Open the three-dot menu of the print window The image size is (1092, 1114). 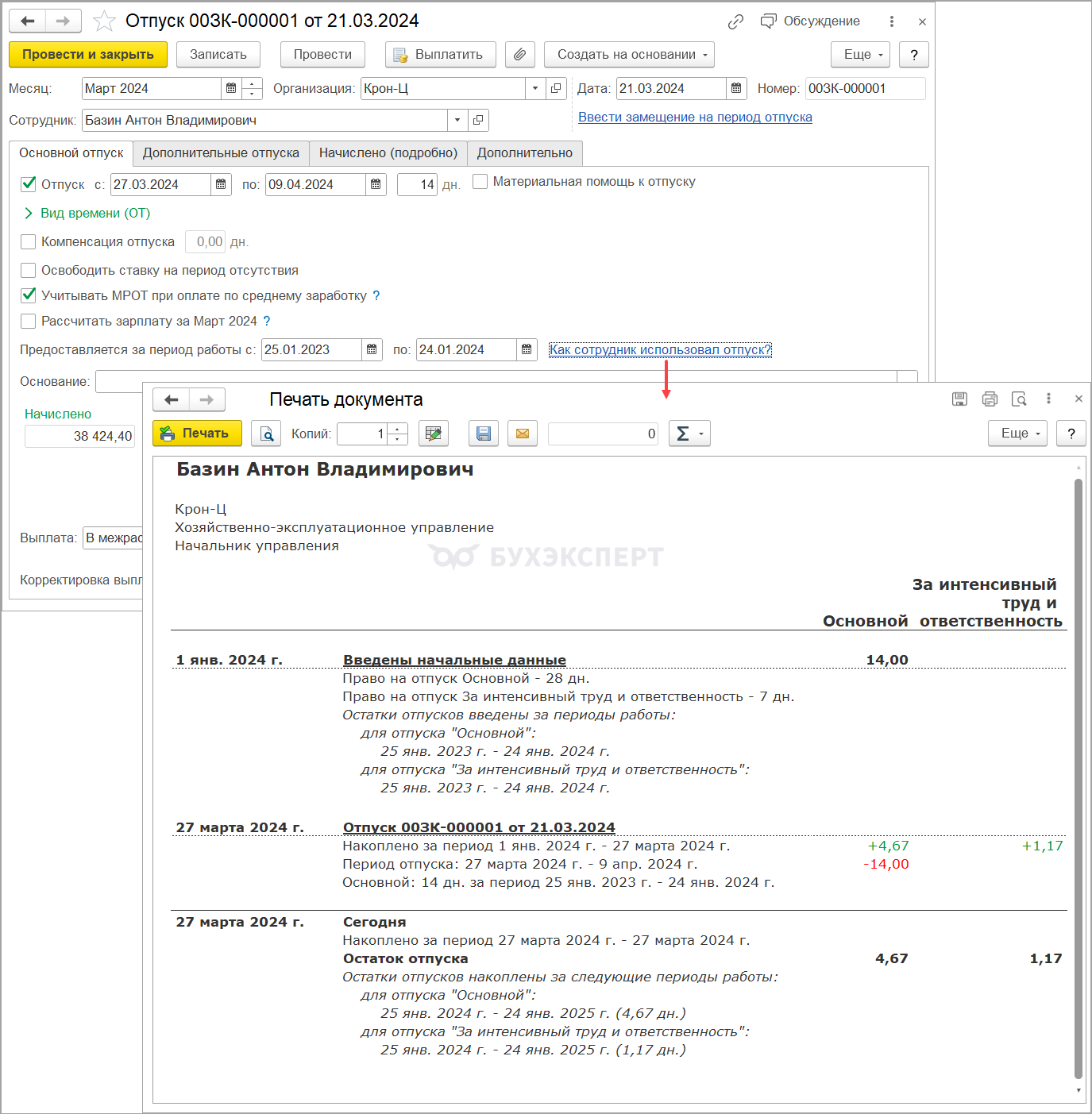pyautogui.click(x=1048, y=399)
